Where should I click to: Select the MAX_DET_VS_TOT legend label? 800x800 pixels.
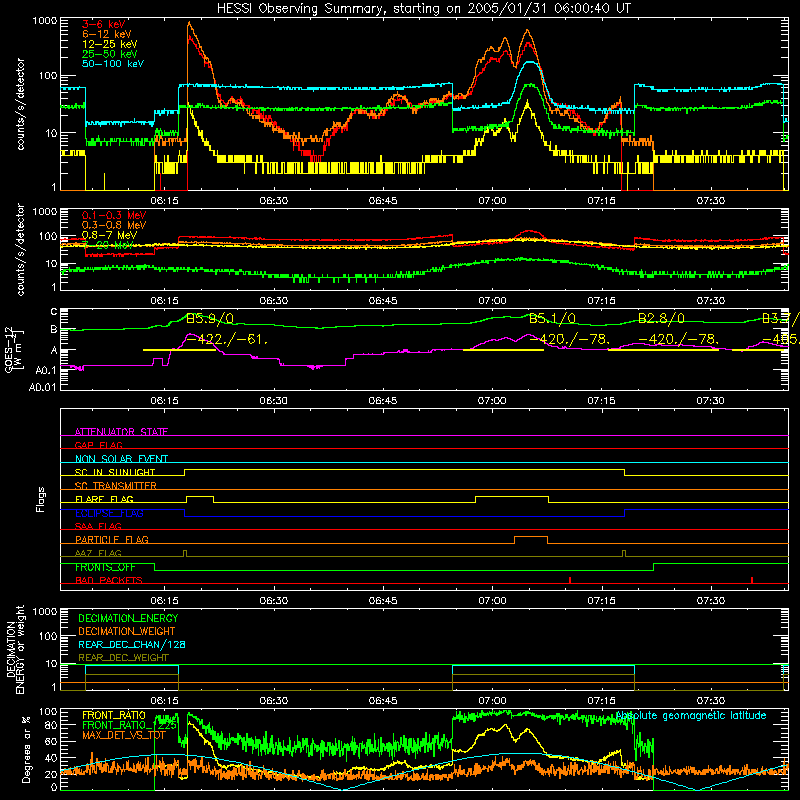123,735
